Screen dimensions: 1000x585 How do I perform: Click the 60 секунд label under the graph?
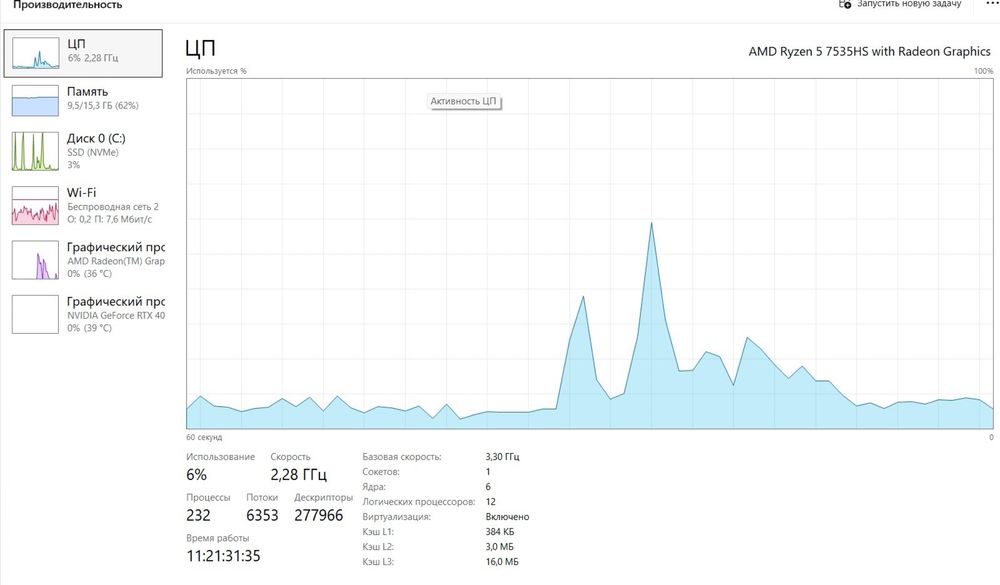tap(204, 437)
